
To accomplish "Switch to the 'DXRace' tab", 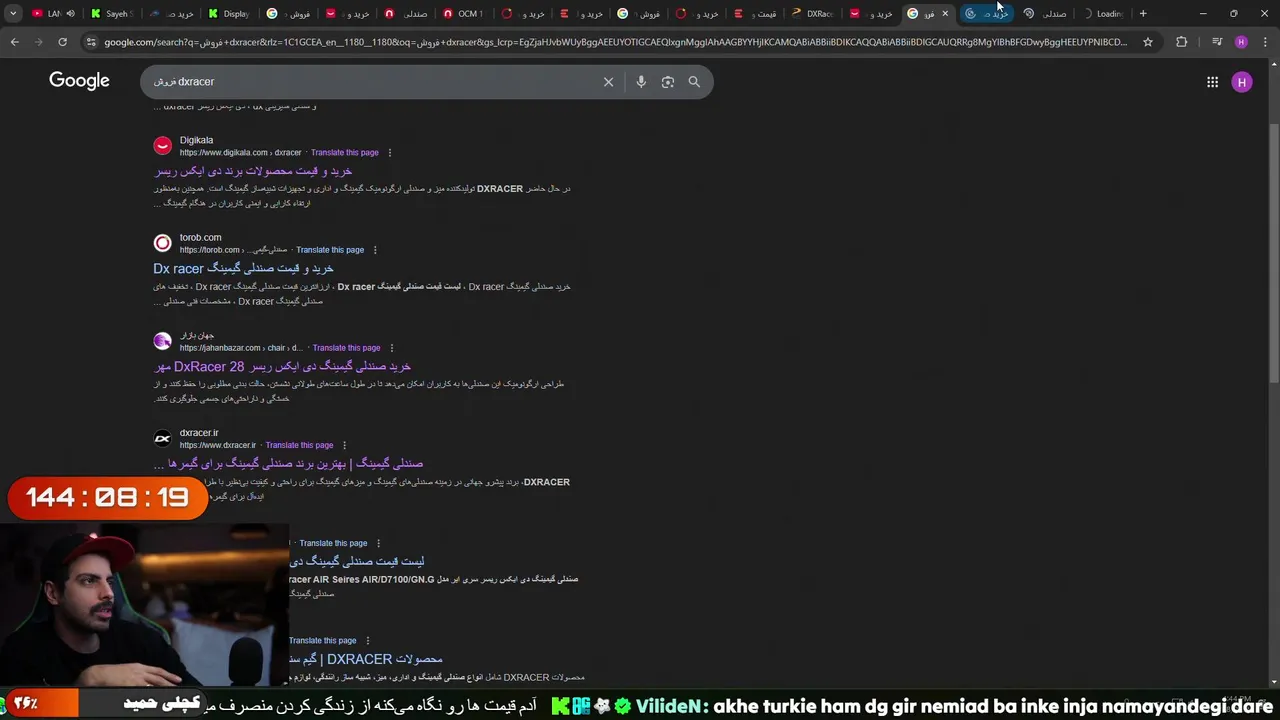I will click(x=813, y=14).
